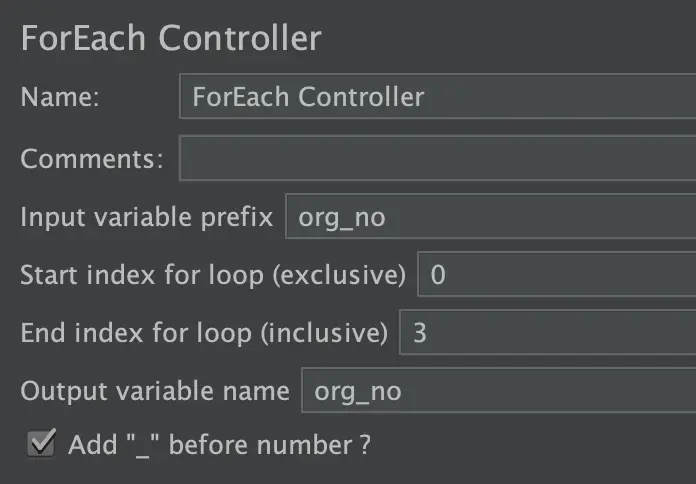Place cursor on "ForEach Controller" text in Name field
The image size is (696, 484).
[308, 97]
